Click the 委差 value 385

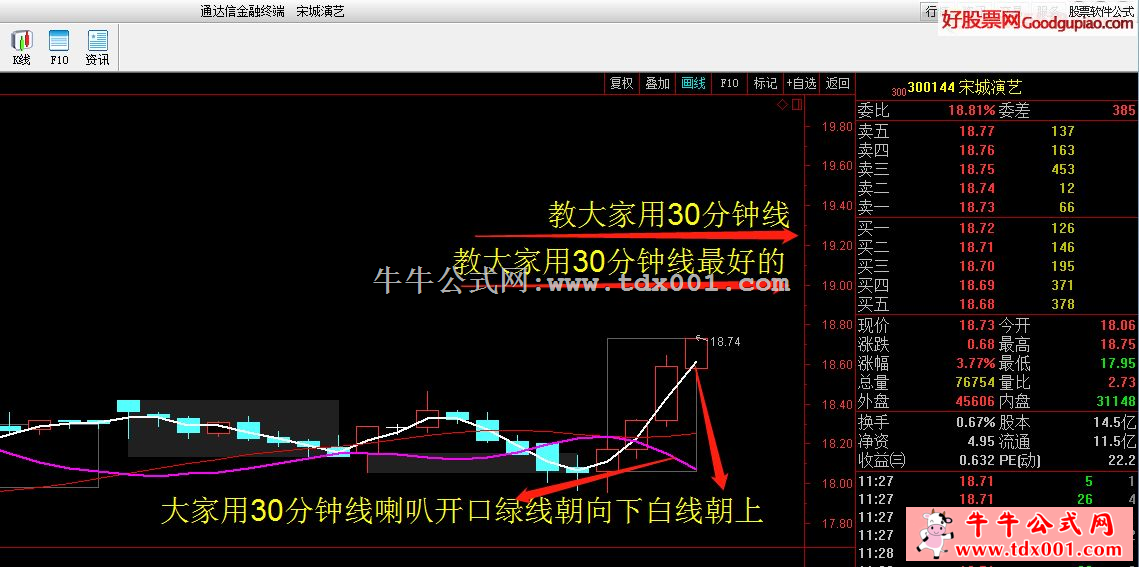click(x=1123, y=111)
